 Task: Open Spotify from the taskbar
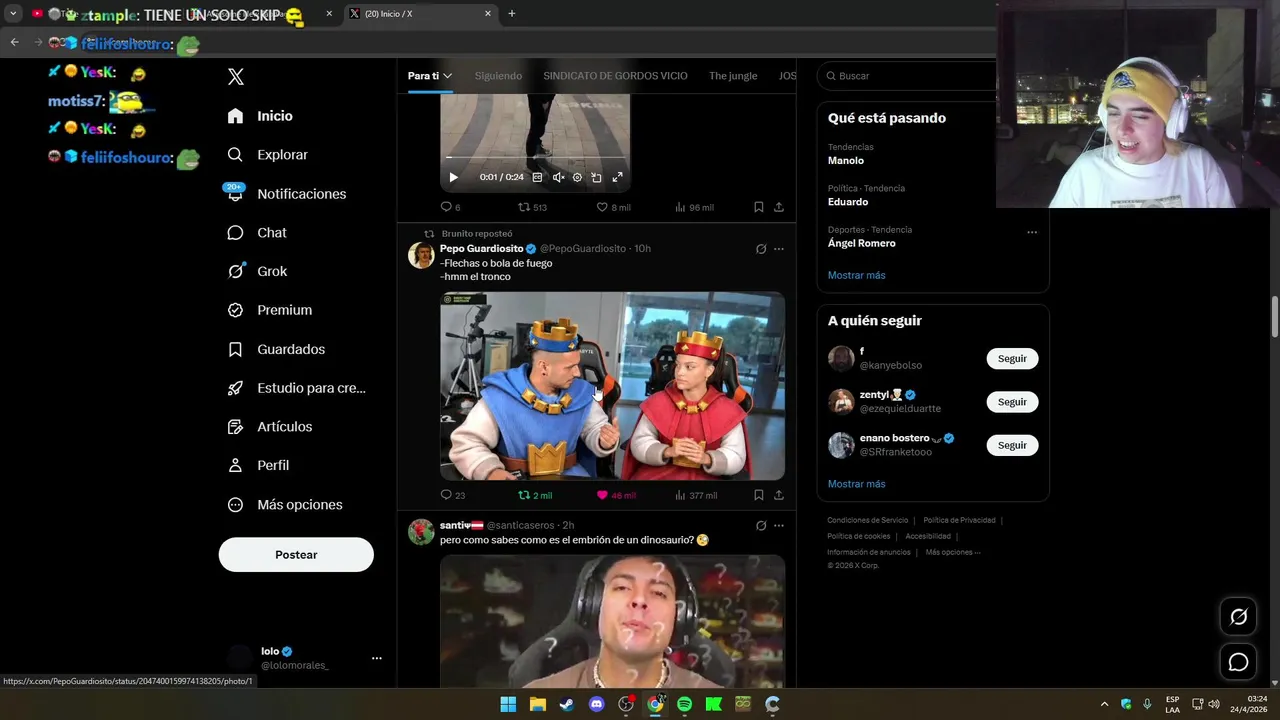click(x=684, y=704)
